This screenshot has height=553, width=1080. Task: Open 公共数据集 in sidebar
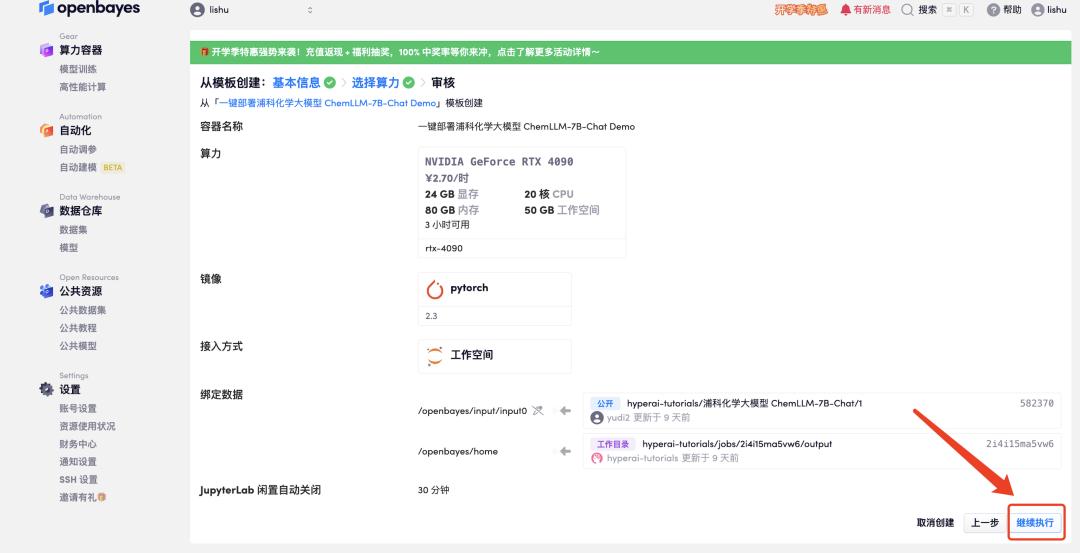[83, 310]
